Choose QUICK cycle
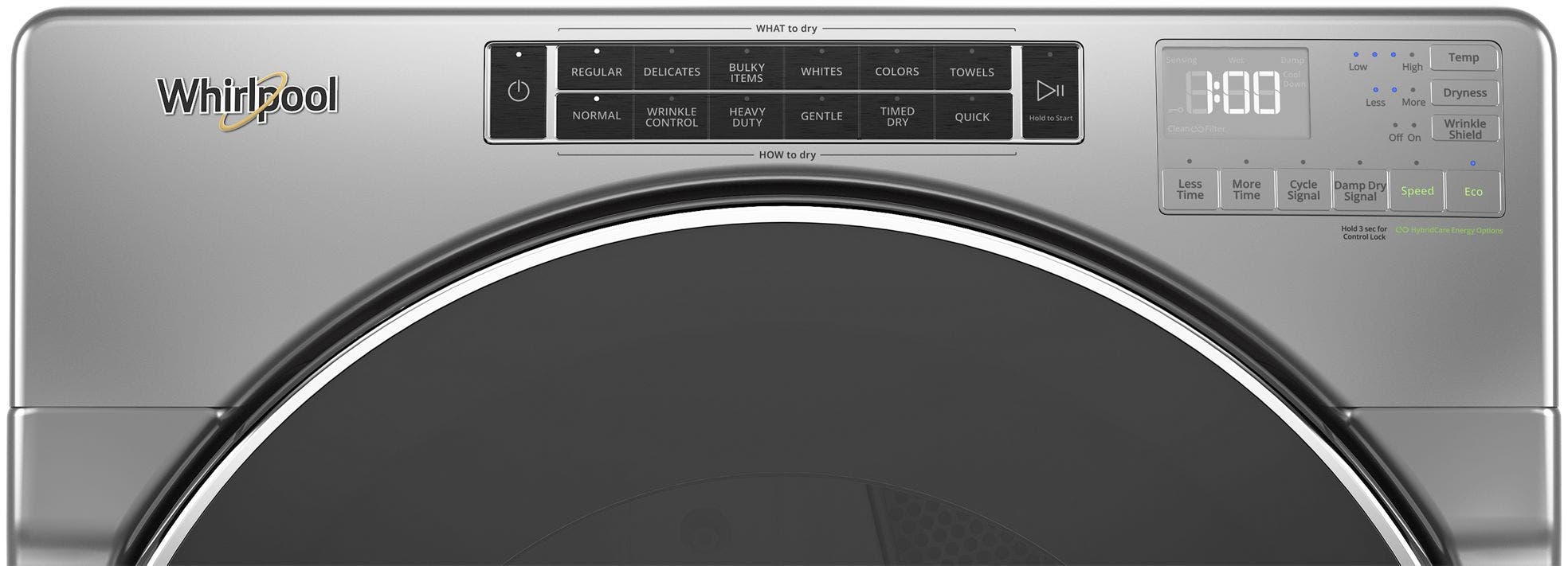The height and width of the screenshot is (566, 1568). click(972, 116)
